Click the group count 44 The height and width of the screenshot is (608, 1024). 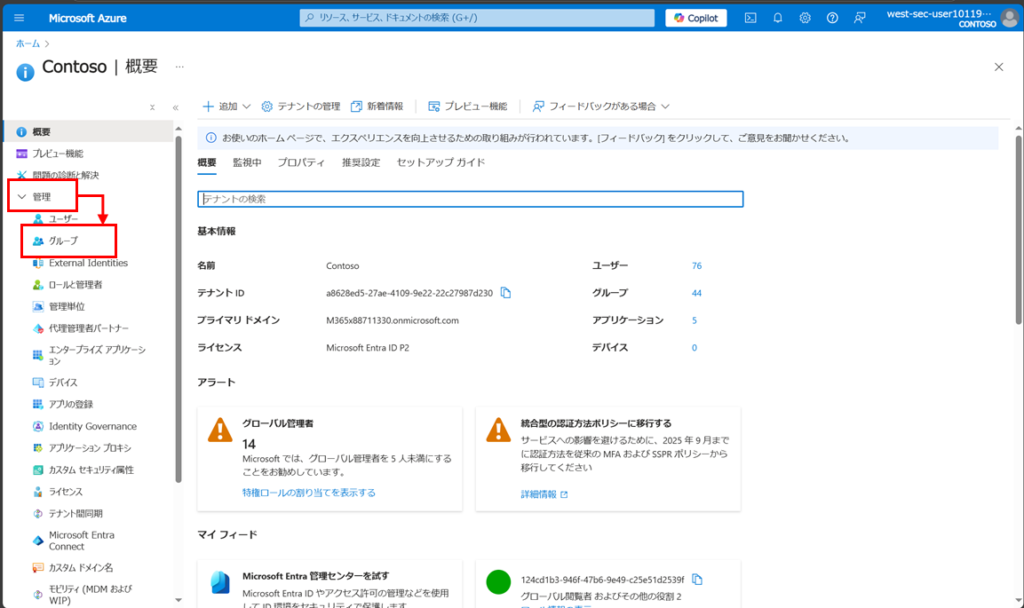tap(697, 293)
